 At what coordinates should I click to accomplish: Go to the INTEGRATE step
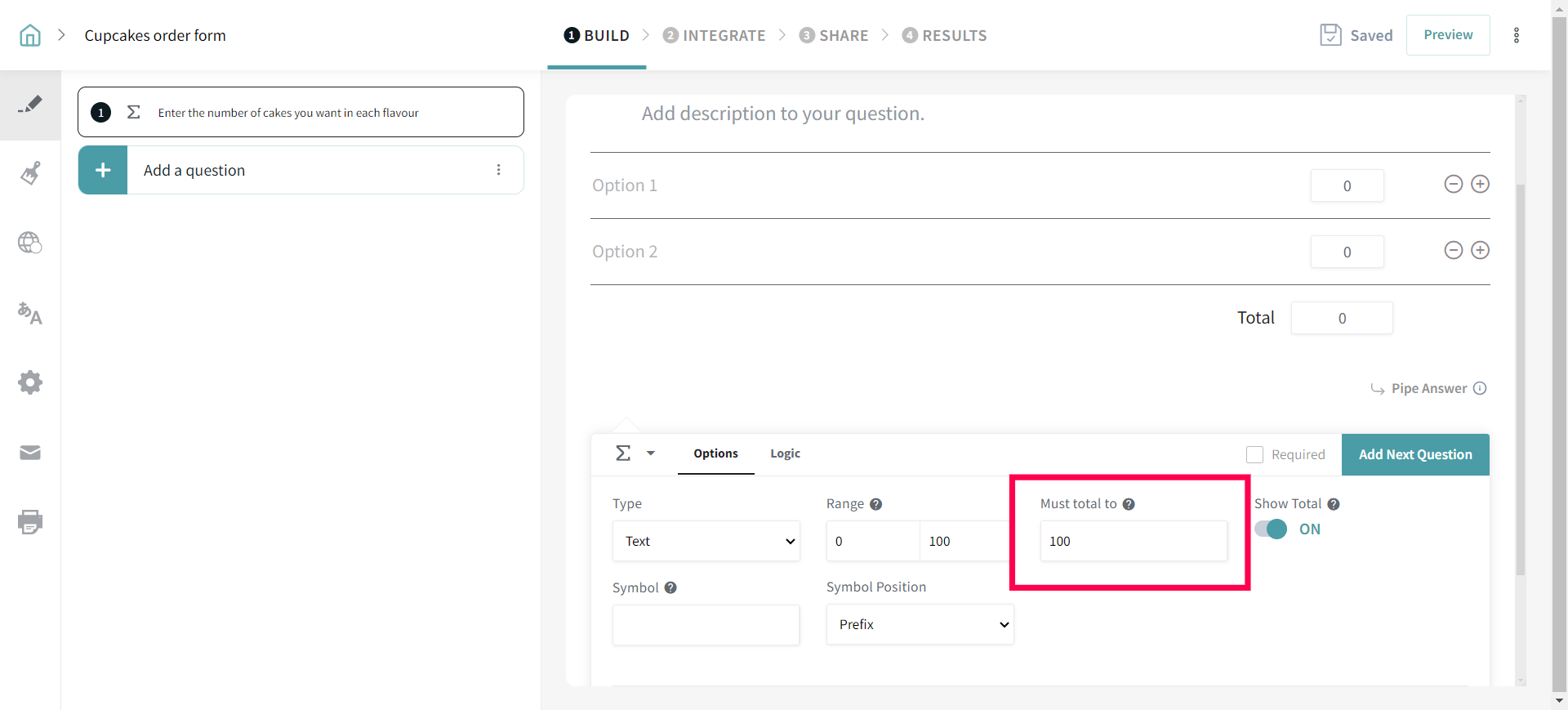715,35
